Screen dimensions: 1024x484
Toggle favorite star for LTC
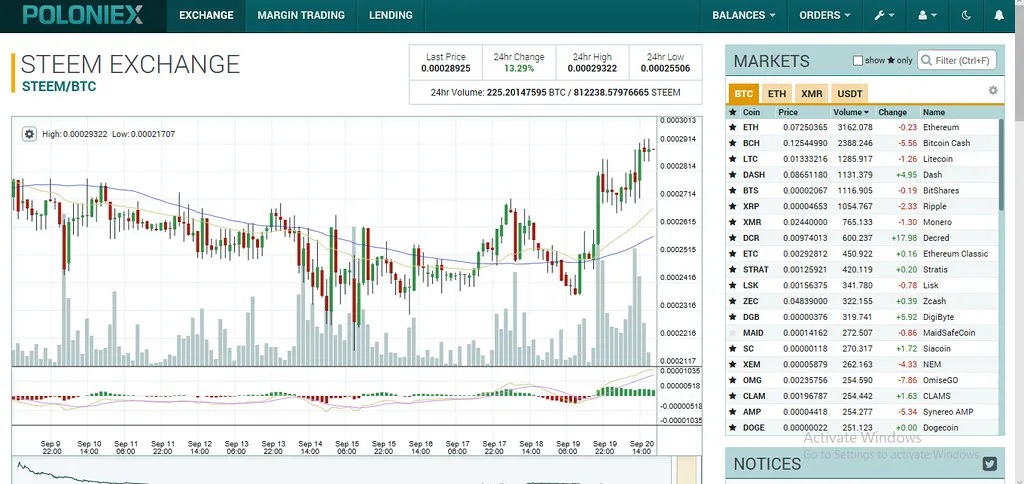click(732, 159)
